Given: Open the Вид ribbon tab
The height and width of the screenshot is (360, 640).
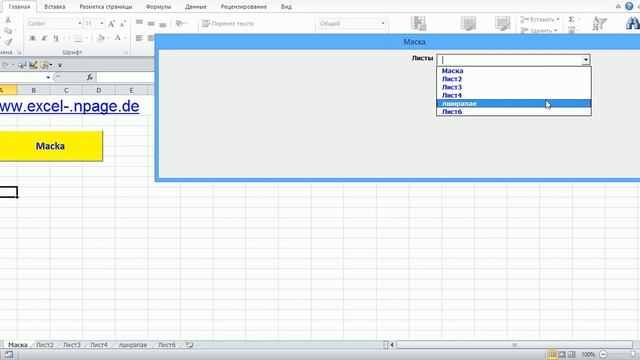Looking at the screenshot, I should [286, 7].
